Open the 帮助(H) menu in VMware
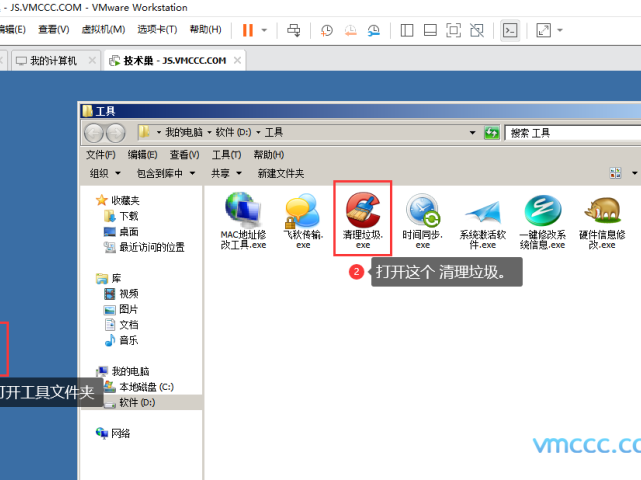This screenshot has height=480, width=641. [206, 29]
